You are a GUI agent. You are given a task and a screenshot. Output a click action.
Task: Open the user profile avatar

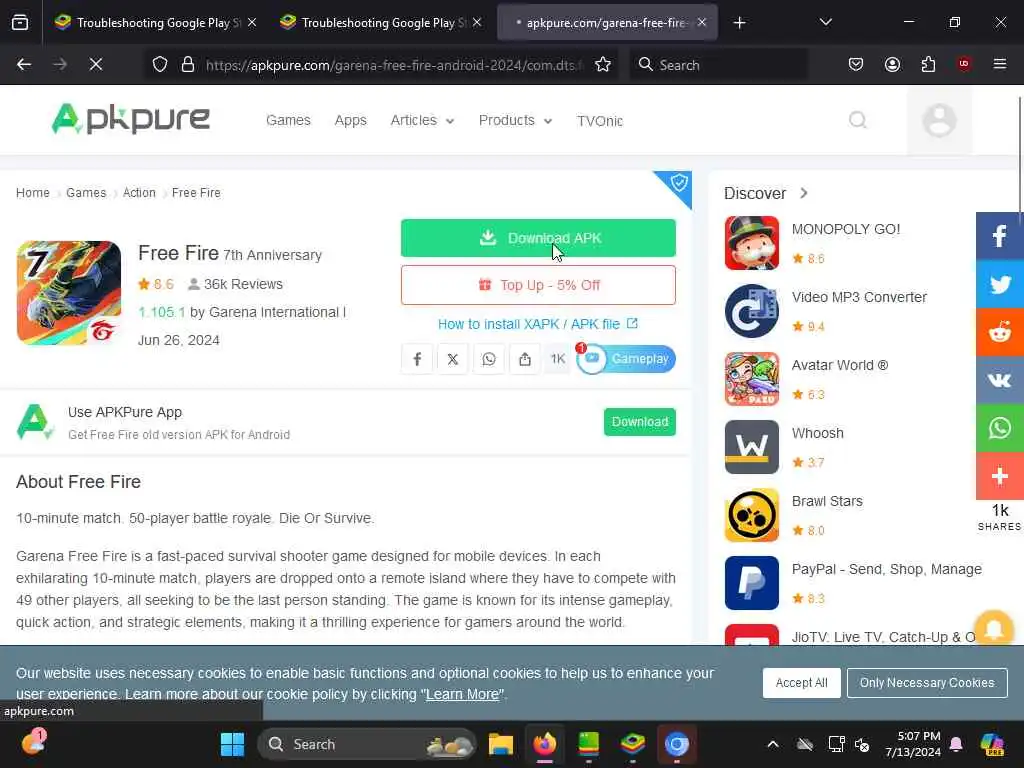coord(939,121)
